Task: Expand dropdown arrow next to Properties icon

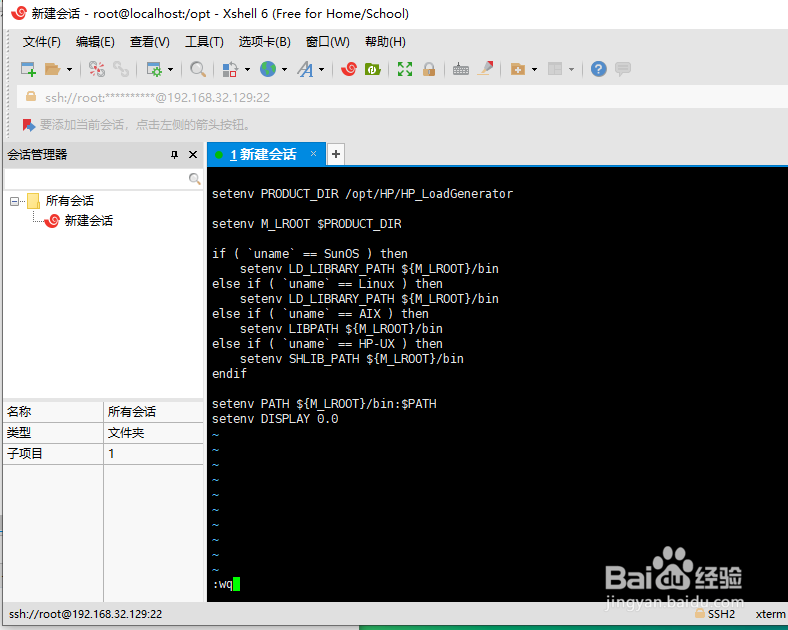Action: 170,69
